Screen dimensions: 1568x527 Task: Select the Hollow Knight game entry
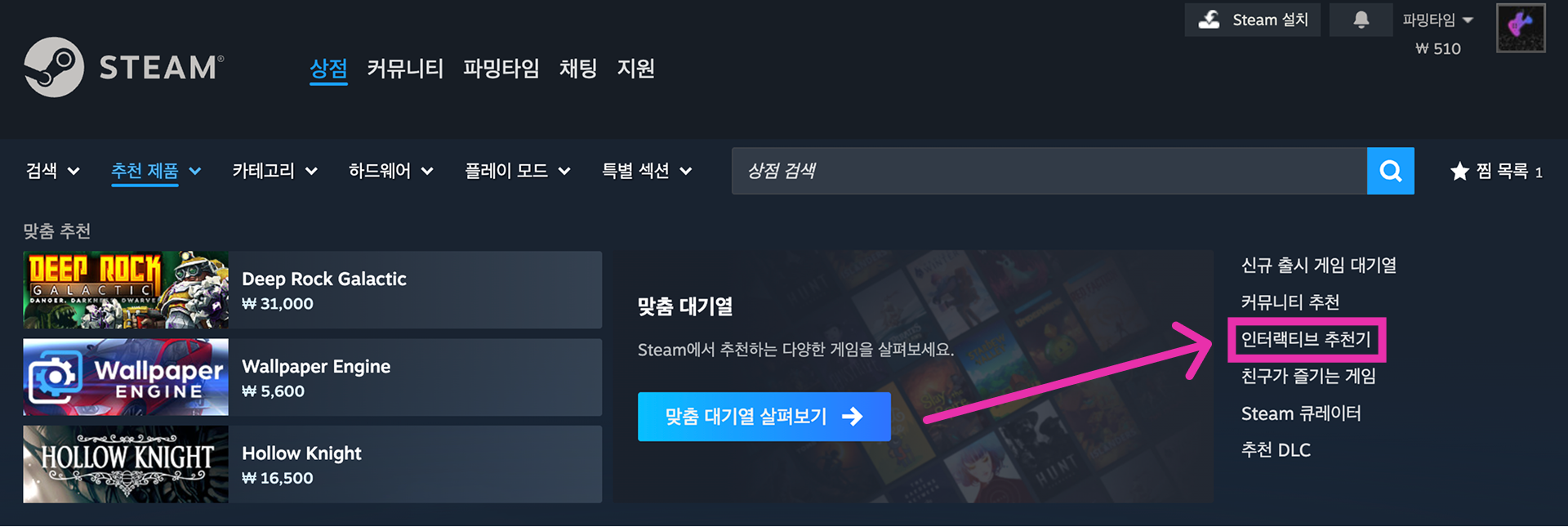coord(312,464)
